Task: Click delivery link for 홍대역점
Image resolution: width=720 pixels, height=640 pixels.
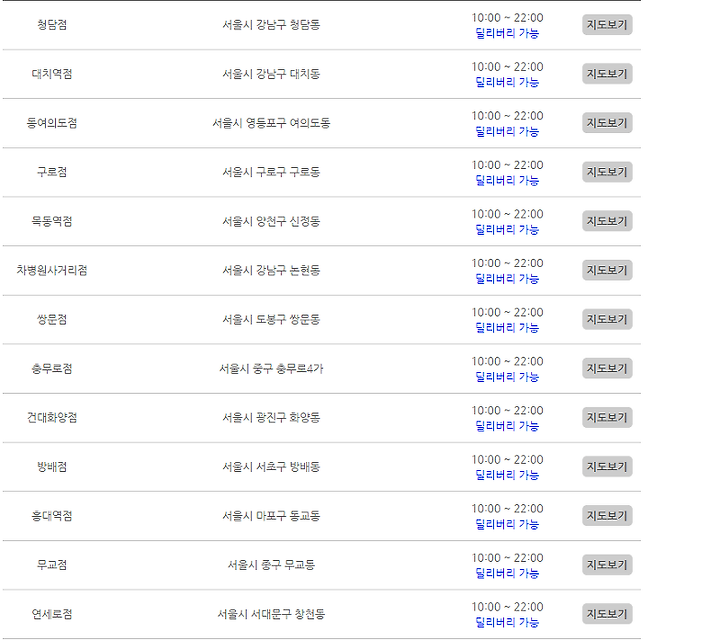Action: click(507, 524)
